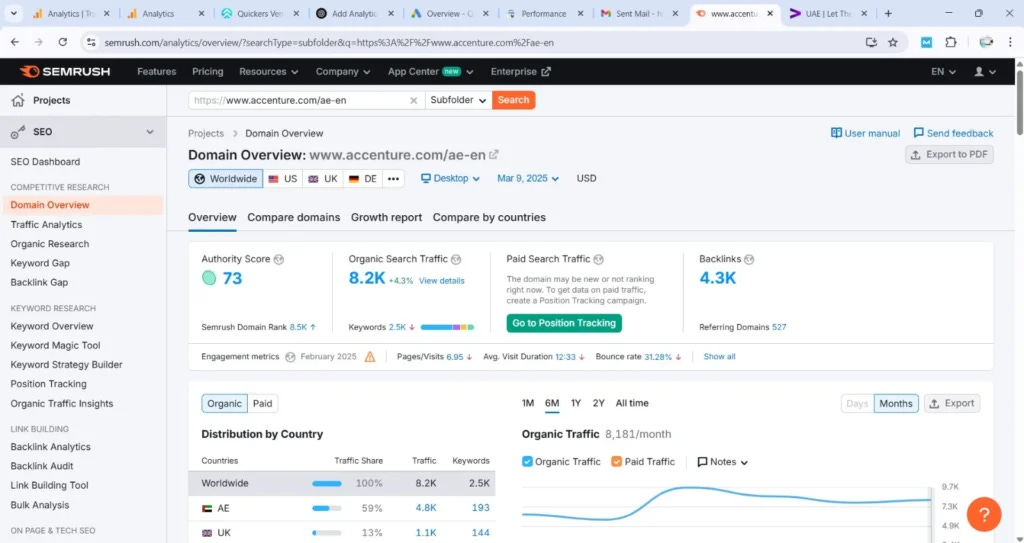Screen dimensions: 1024x543
Task: Expand the Resources menu
Action: pyautogui.click(x=268, y=71)
